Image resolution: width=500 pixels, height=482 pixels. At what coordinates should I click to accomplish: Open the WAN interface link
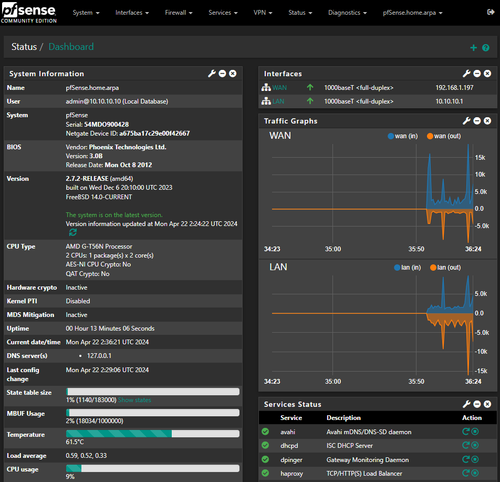[x=279, y=88]
